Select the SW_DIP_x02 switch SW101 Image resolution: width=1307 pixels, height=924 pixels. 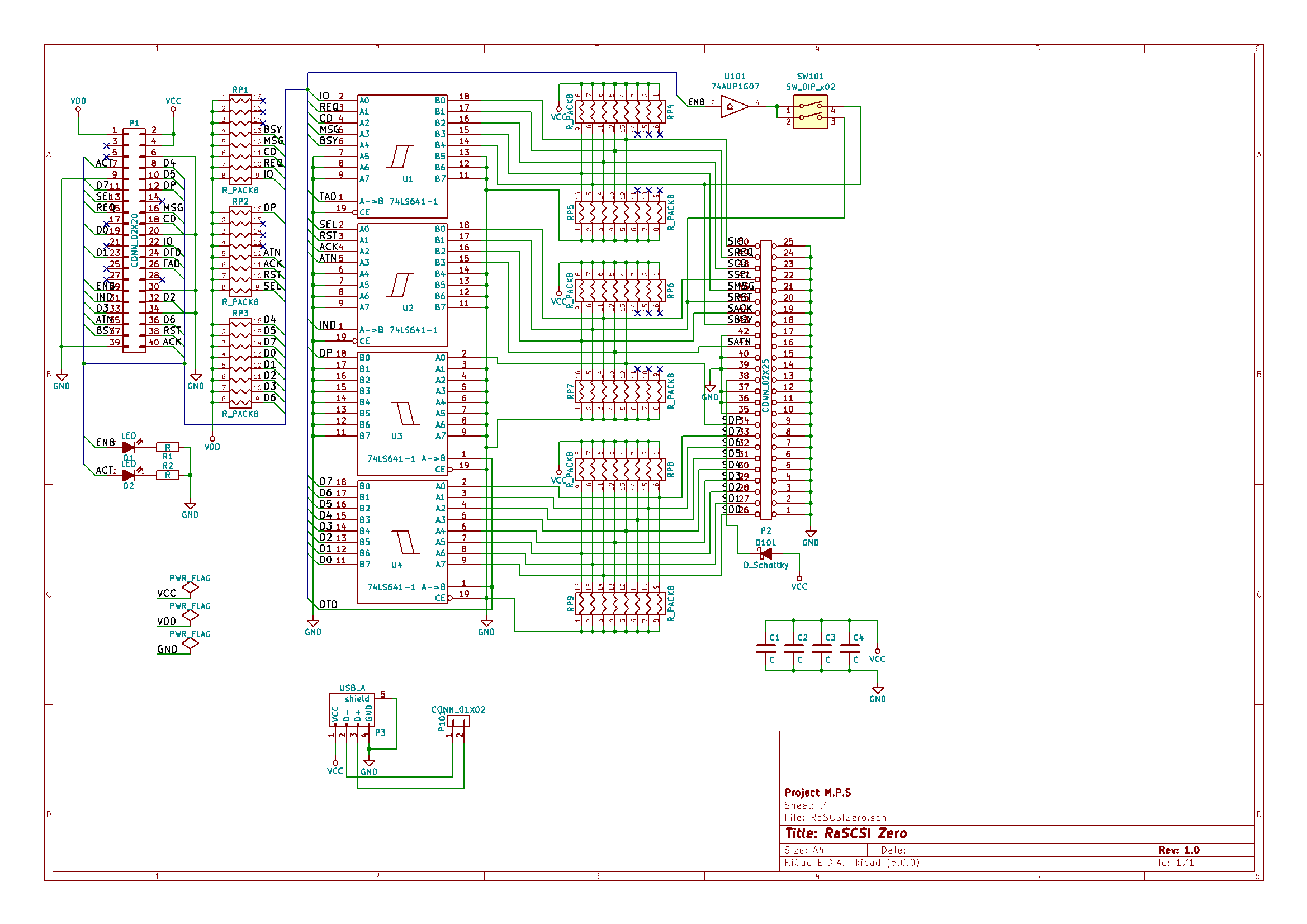pyautogui.click(x=809, y=112)
